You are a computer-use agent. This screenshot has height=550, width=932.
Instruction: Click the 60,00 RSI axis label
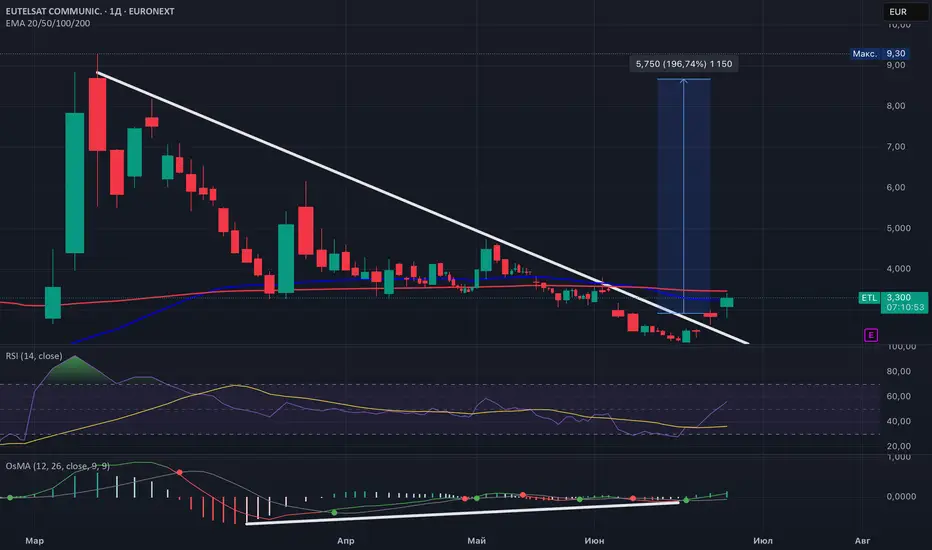tap(898, 396)
